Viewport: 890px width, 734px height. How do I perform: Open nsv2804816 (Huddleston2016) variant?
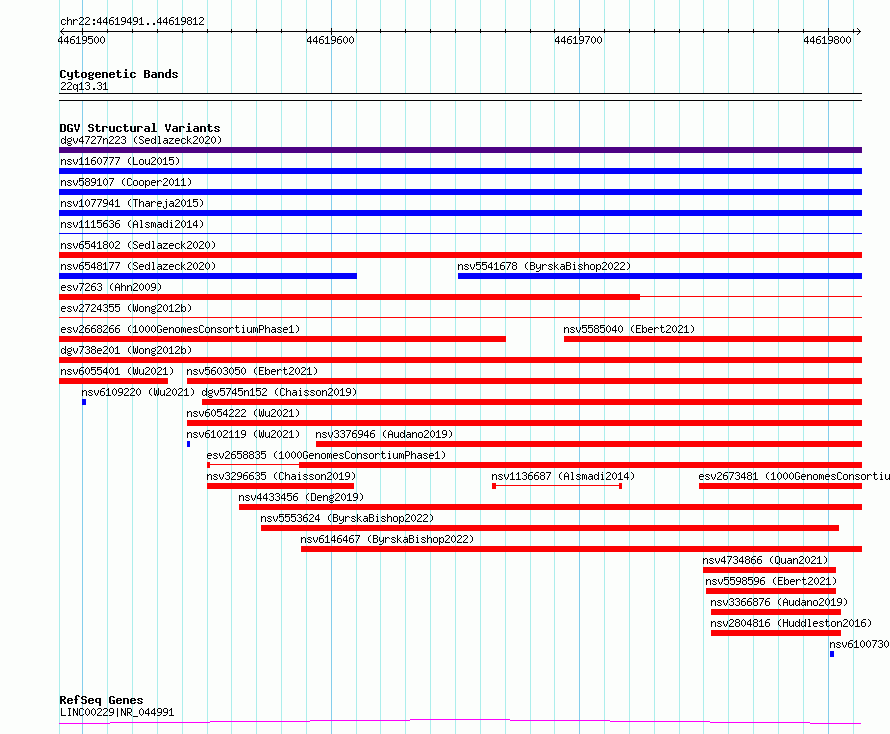(791, 623)
